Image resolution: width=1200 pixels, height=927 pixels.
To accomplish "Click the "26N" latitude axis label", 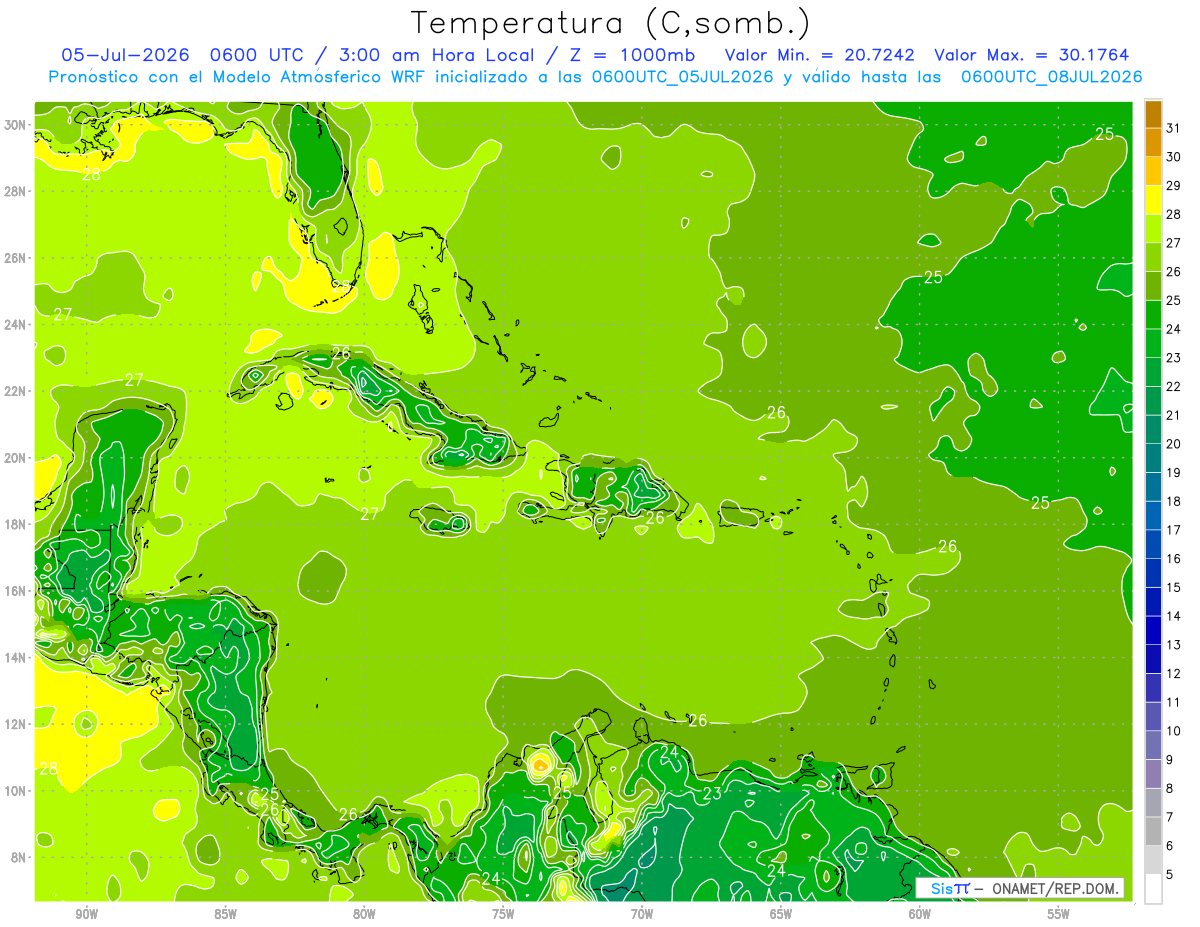I will (x=17, y=258).
